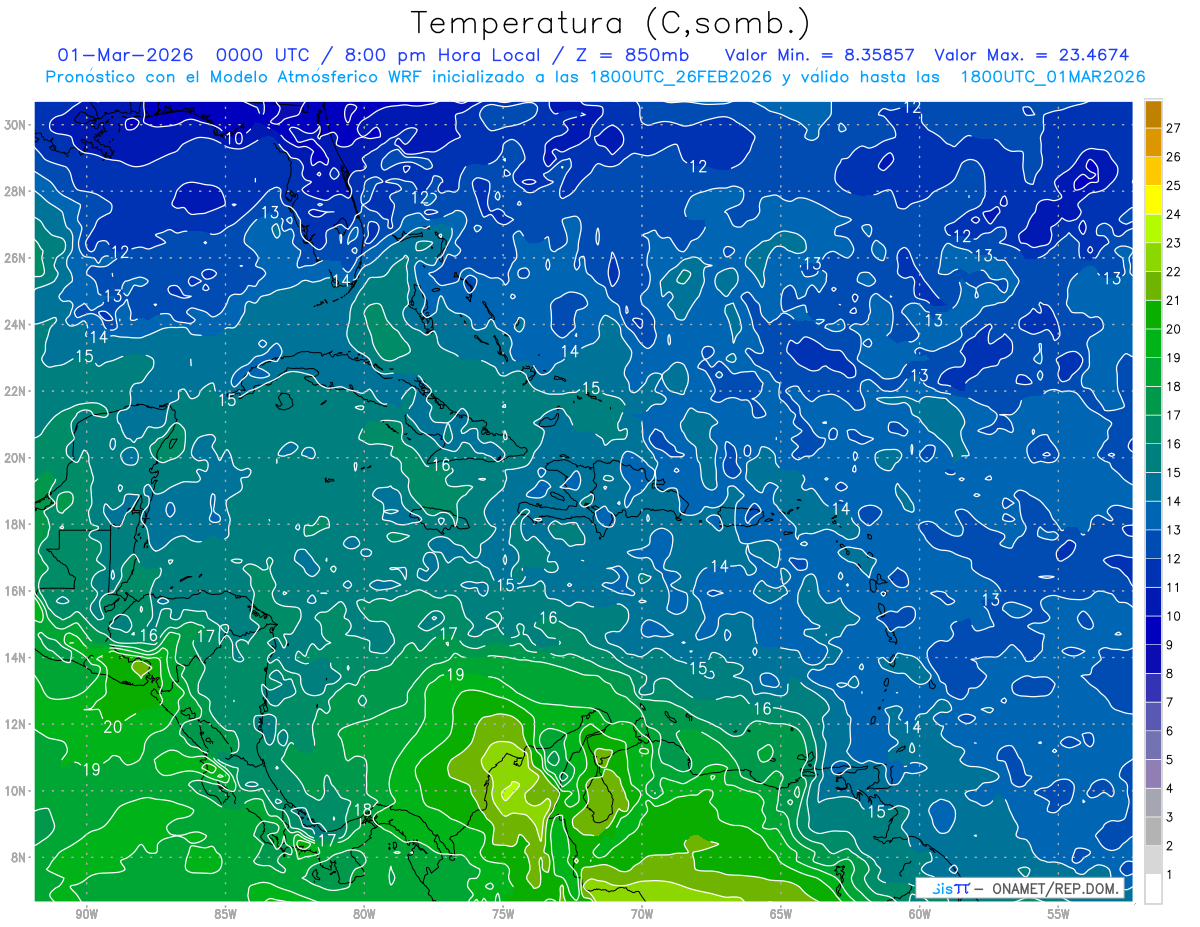Click the '28N' latitude axis label
This screenshot has height=927, width=1200.
pyautogui.click(x=17, y=191)
